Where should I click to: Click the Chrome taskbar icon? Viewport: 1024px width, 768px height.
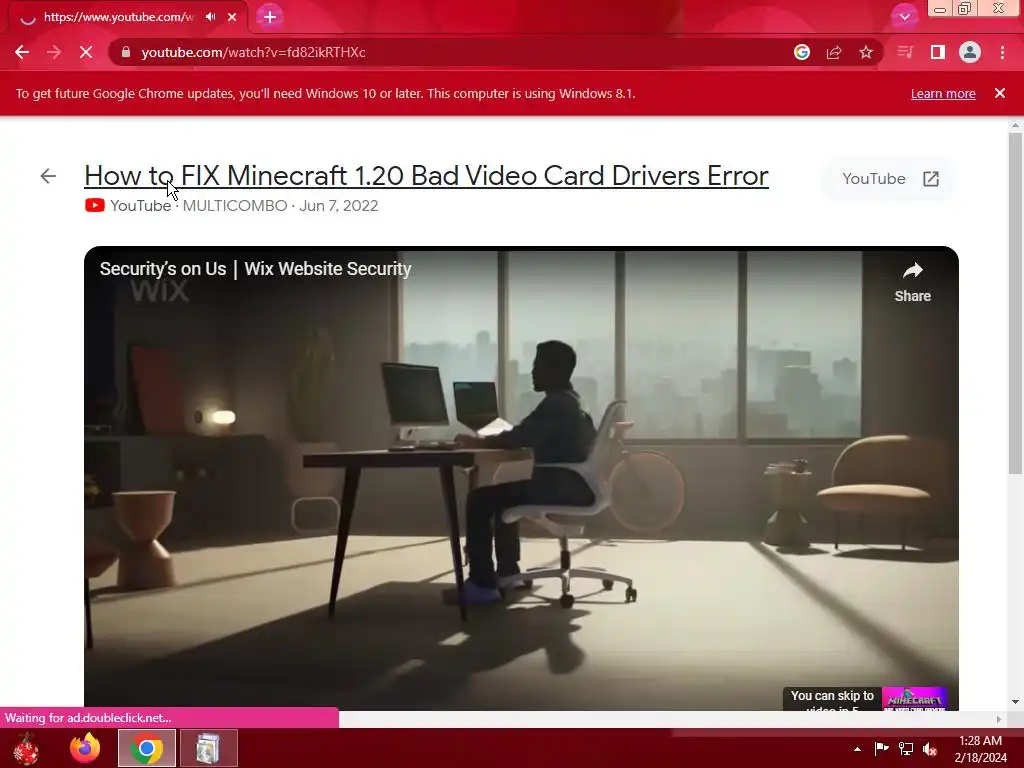[x=147, y=748]
